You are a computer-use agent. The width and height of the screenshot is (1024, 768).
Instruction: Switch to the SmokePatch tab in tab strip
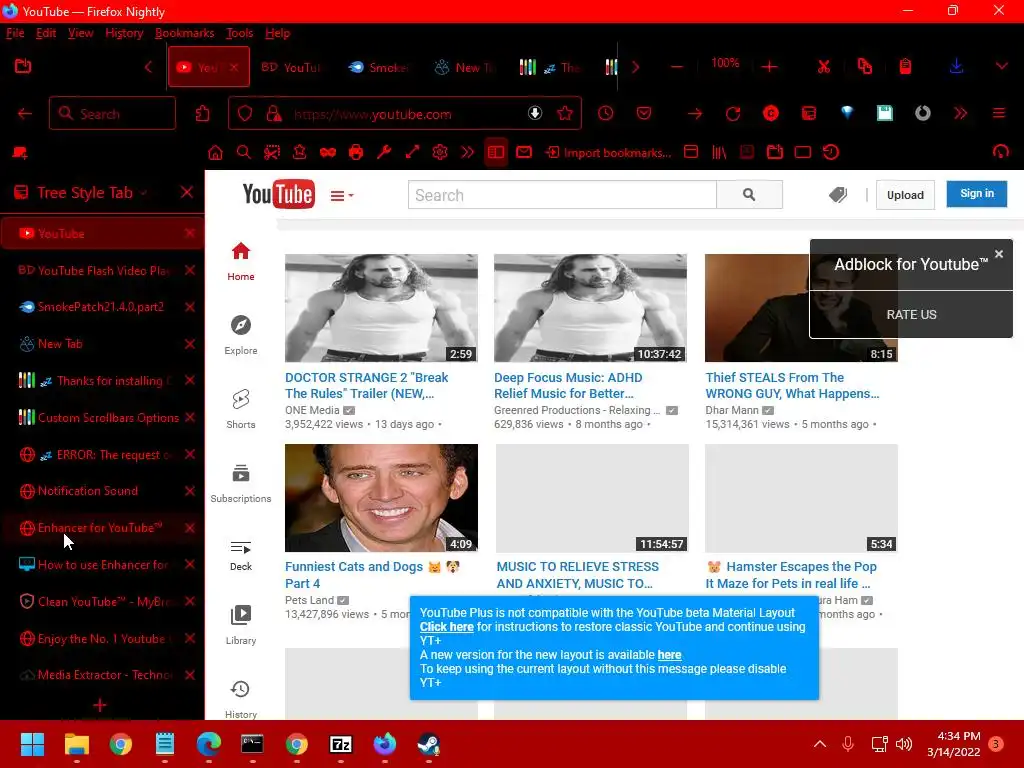tap(377, 67)
